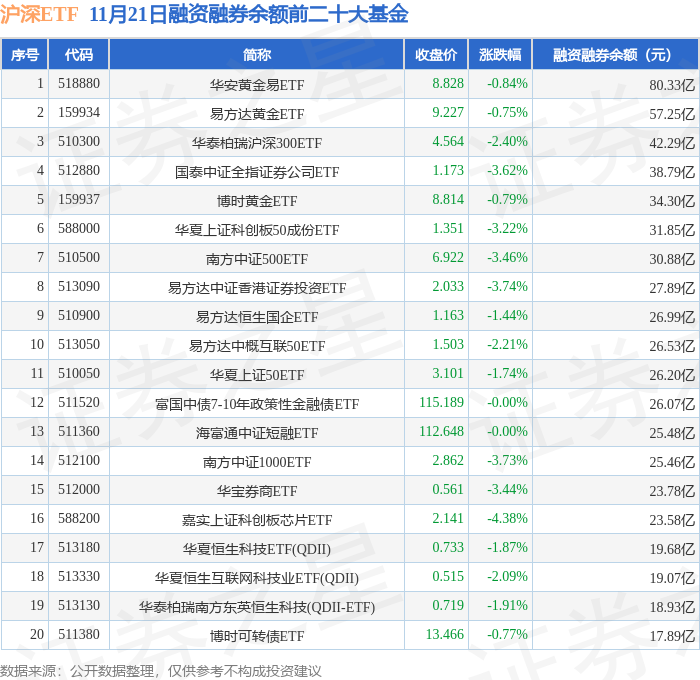Select code 518880
Screen dimensions: 700x680
click(x=79, y=83)
